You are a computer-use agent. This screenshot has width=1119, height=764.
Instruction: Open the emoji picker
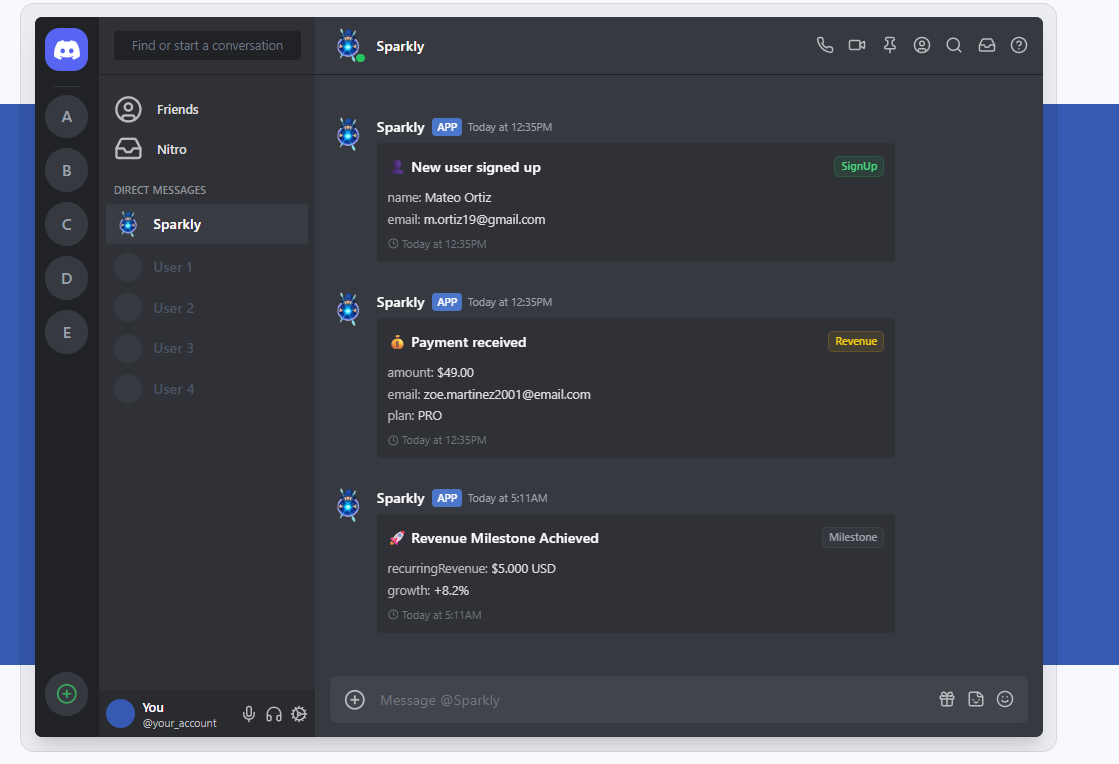click(x=1005, y=699)
